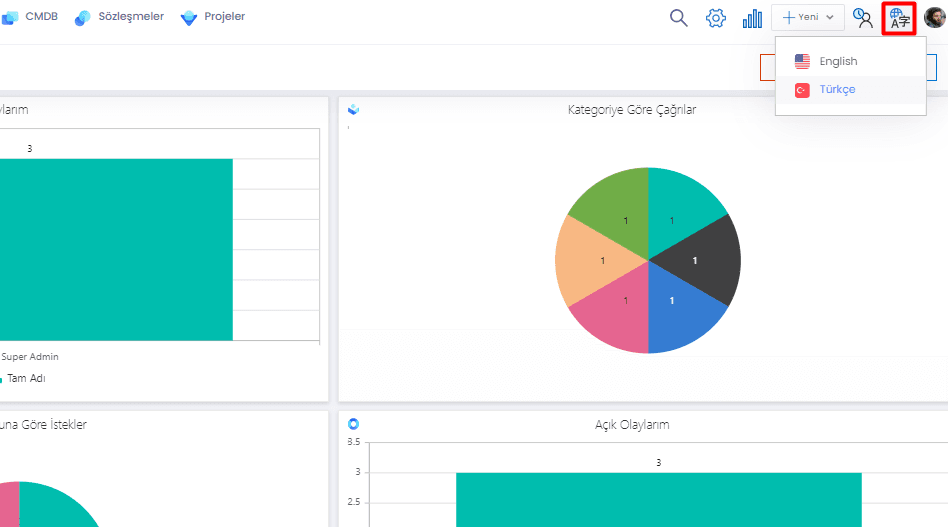Click the Kategoriye Göre Çağrılar widget icon
The image size is (948, 527).
point(354,109)
